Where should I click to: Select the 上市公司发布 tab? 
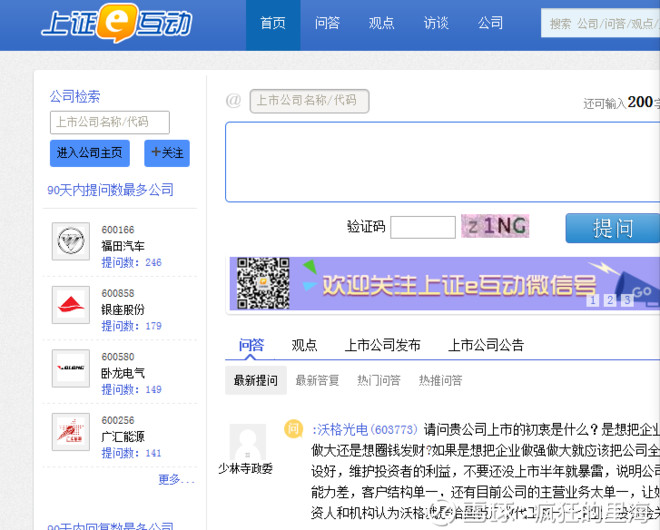pos(383,345)
